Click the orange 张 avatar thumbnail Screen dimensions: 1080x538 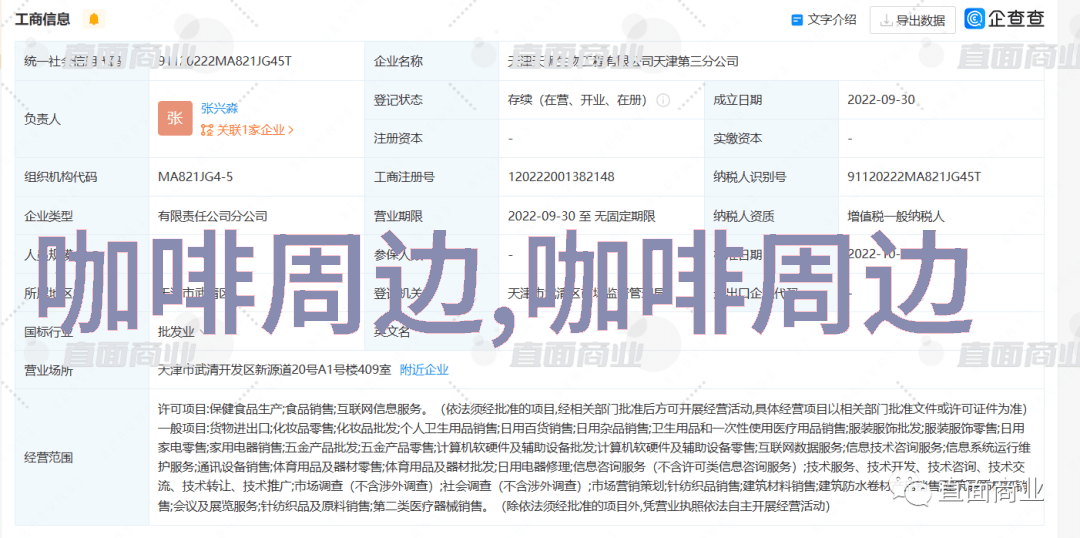(x=175, y=118)
